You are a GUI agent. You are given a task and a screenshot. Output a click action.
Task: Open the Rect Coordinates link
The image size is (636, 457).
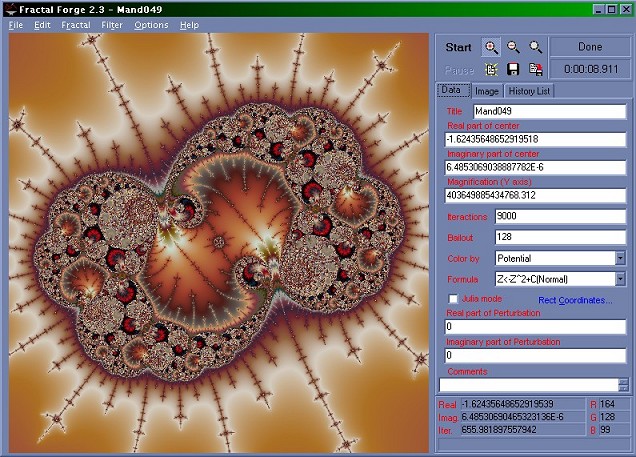(575, 300)
